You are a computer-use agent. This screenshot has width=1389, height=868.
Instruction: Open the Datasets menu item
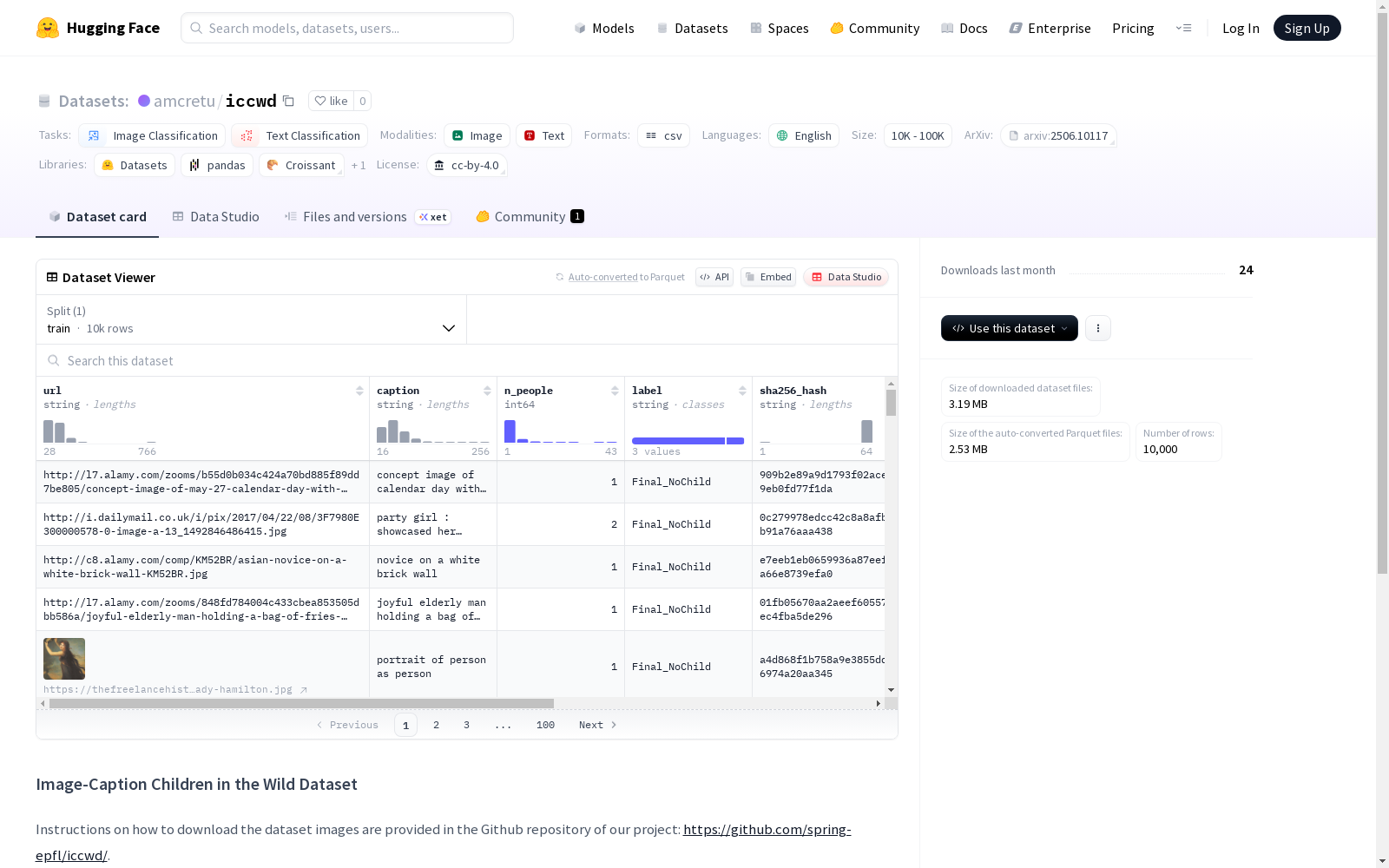[x=692, y=28]
